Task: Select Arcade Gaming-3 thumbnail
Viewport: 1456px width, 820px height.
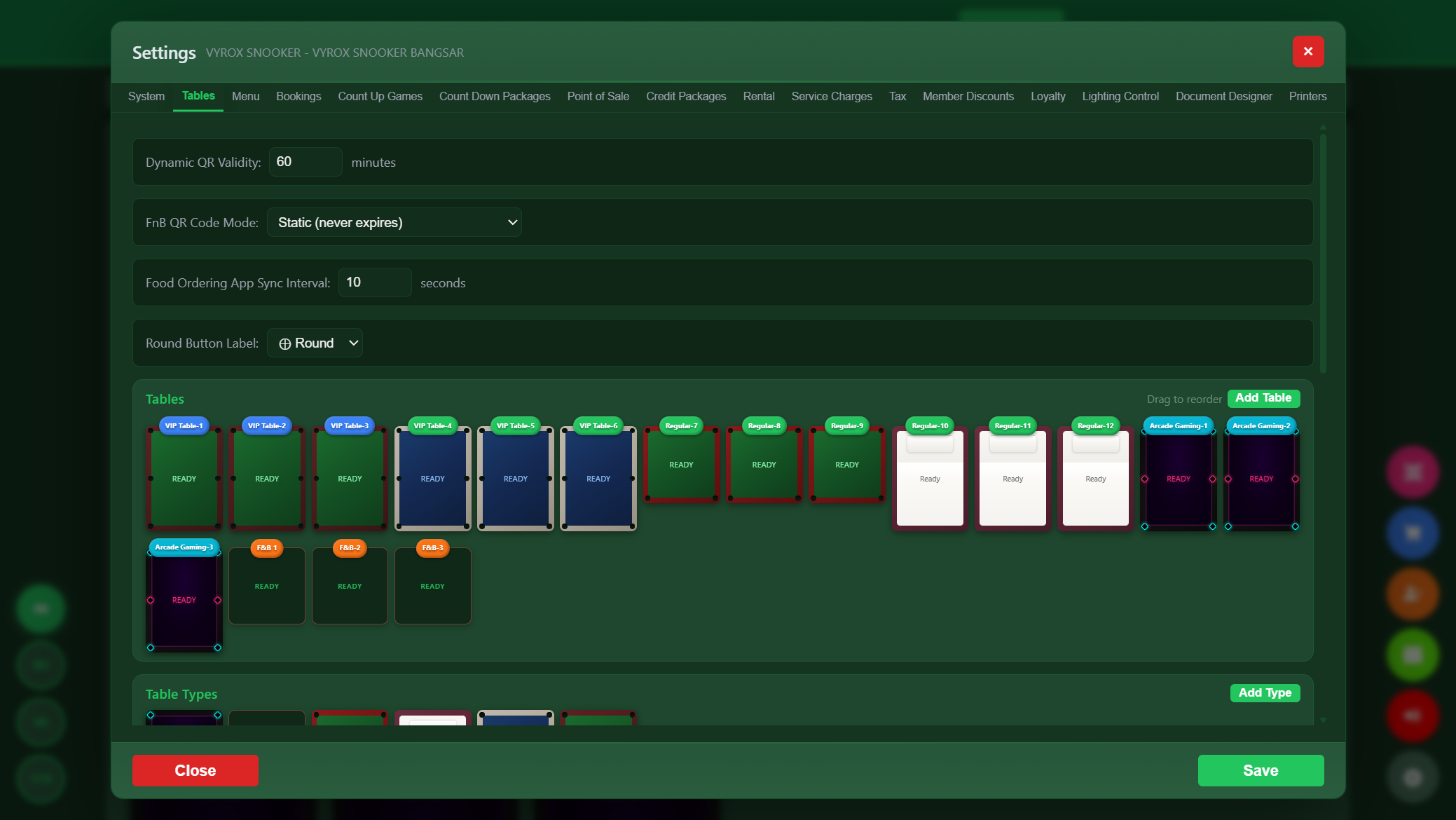Action: [x=184, y=596]
